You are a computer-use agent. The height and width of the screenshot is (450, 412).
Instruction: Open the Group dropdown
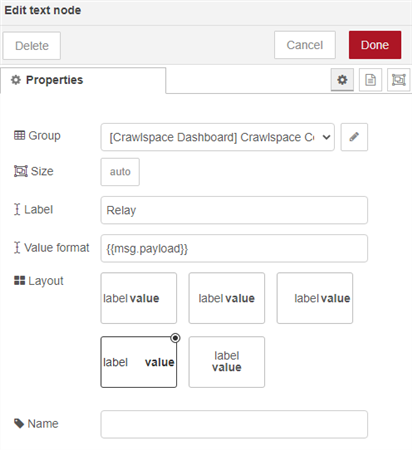(x=217, y=137)
